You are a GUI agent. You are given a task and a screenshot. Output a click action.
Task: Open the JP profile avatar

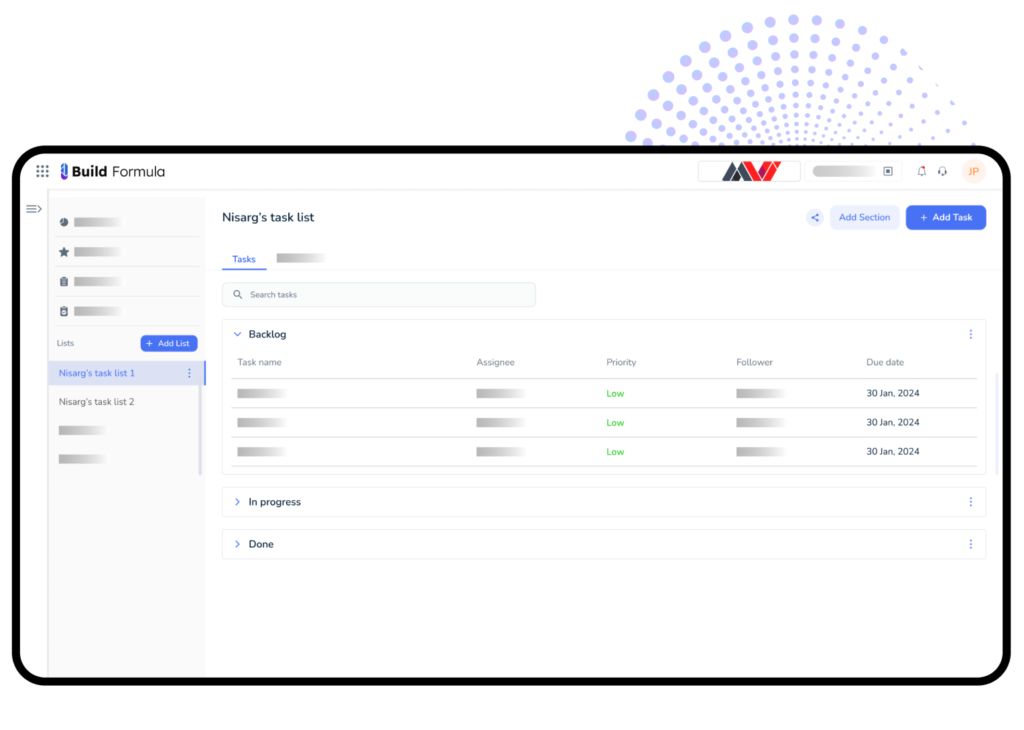(972, 171)
